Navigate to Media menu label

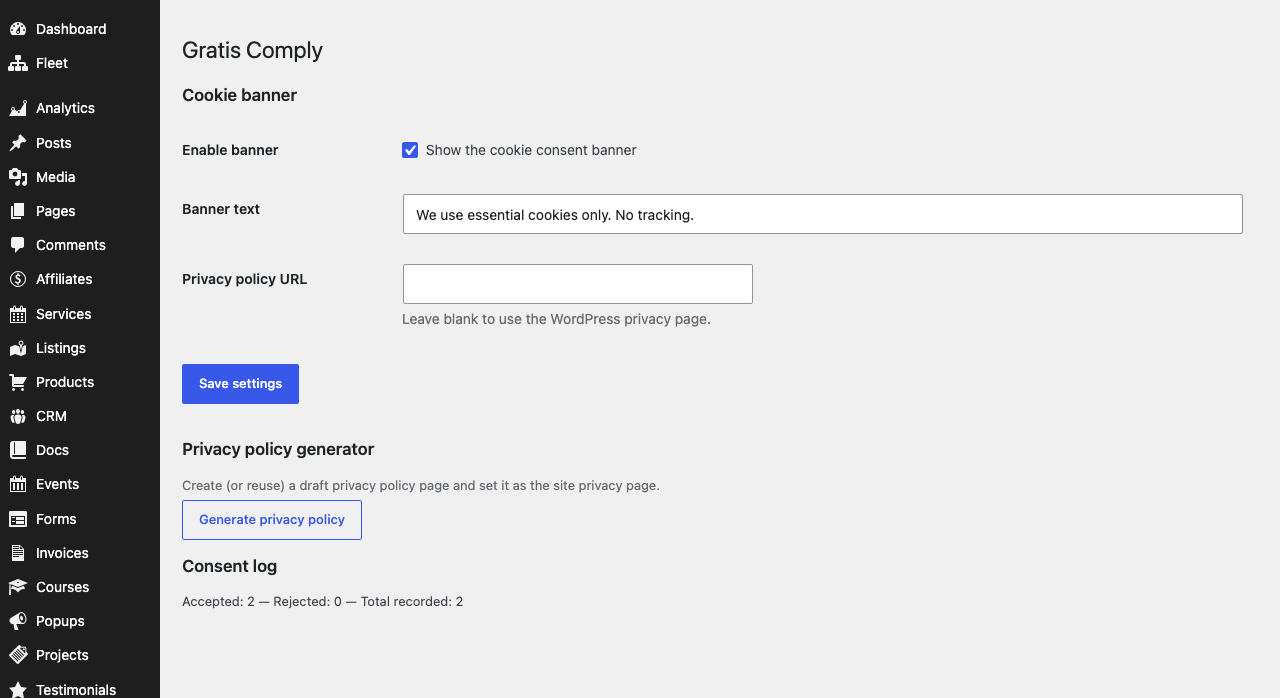pyautogui.click(x=56, y=177)
